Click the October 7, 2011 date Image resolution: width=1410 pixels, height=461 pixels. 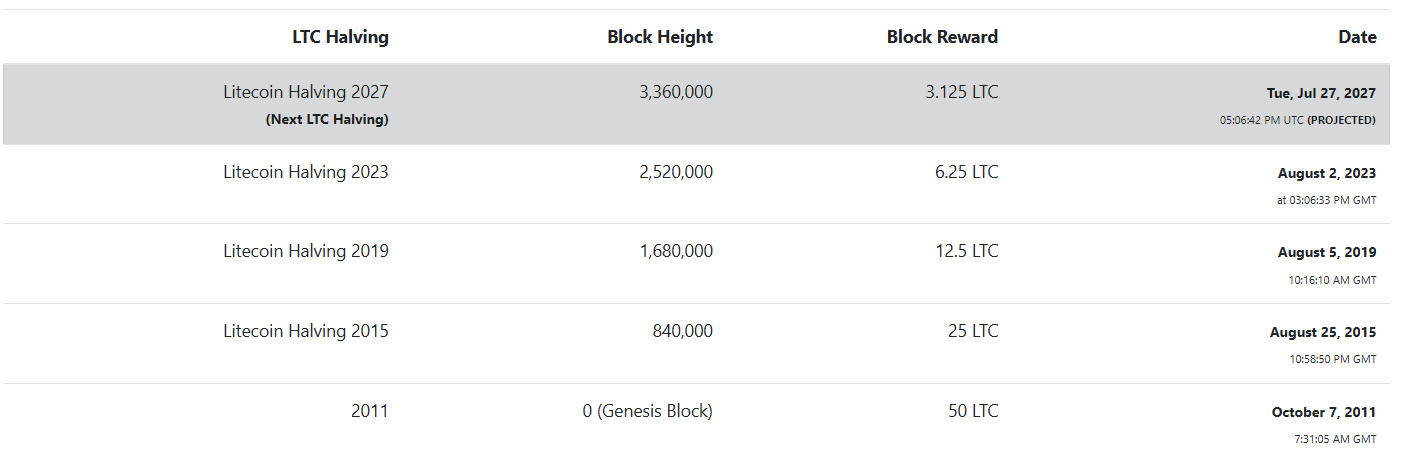1324,412
